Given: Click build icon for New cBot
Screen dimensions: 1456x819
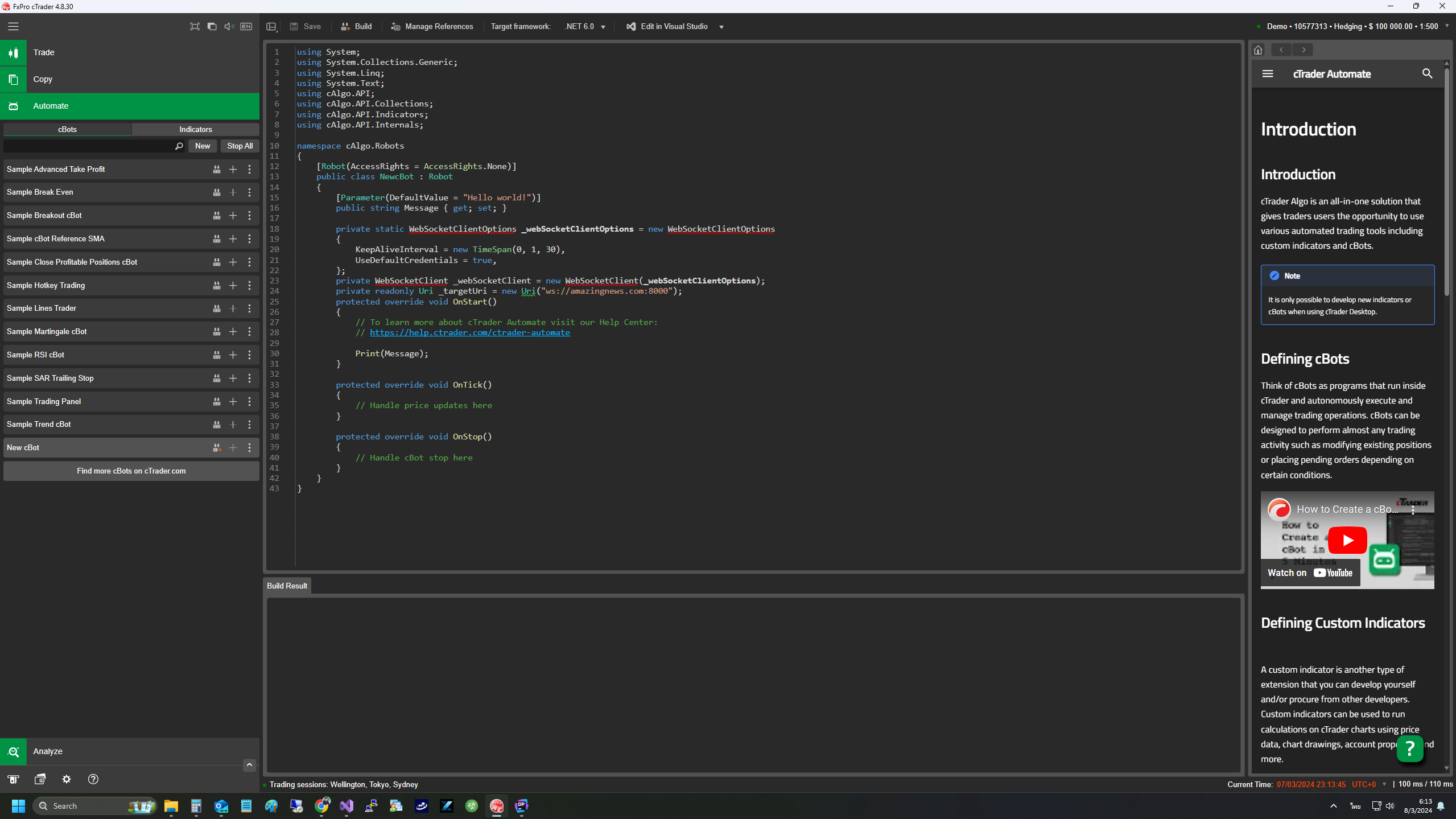Looking at the screenshot, I should (x=217, y=448).
